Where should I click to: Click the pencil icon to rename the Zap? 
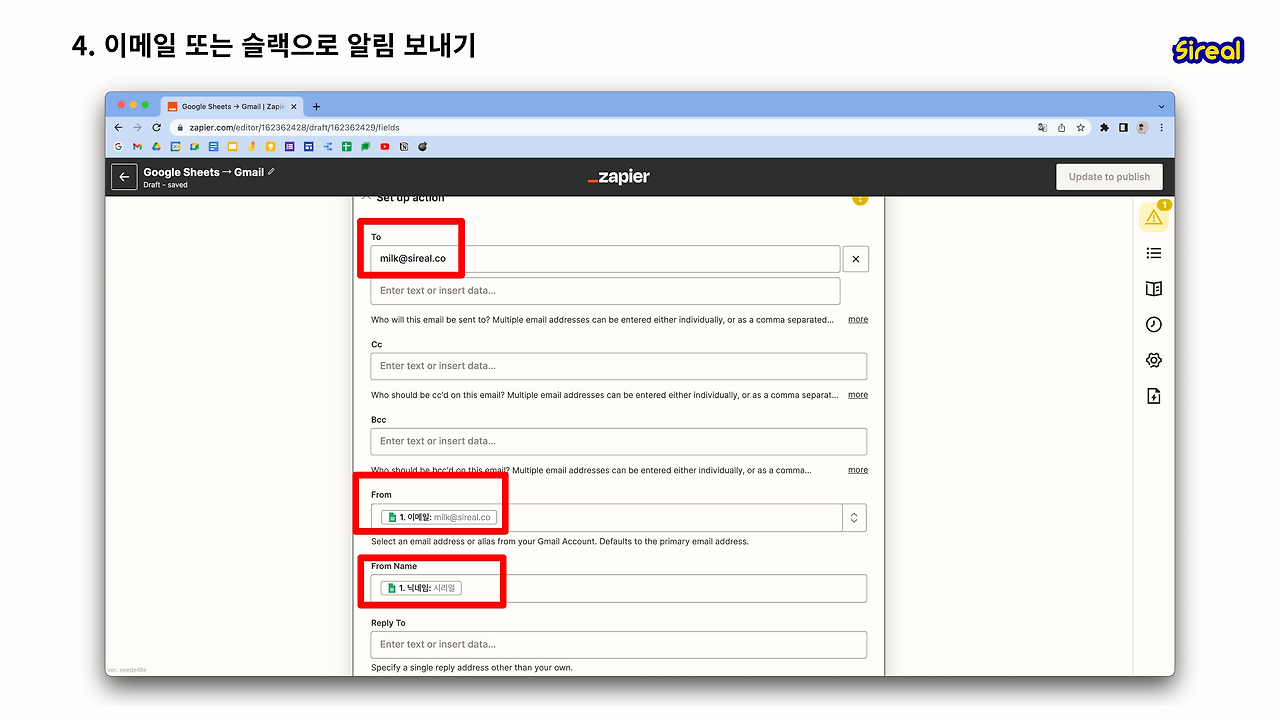tap(271, 172)
